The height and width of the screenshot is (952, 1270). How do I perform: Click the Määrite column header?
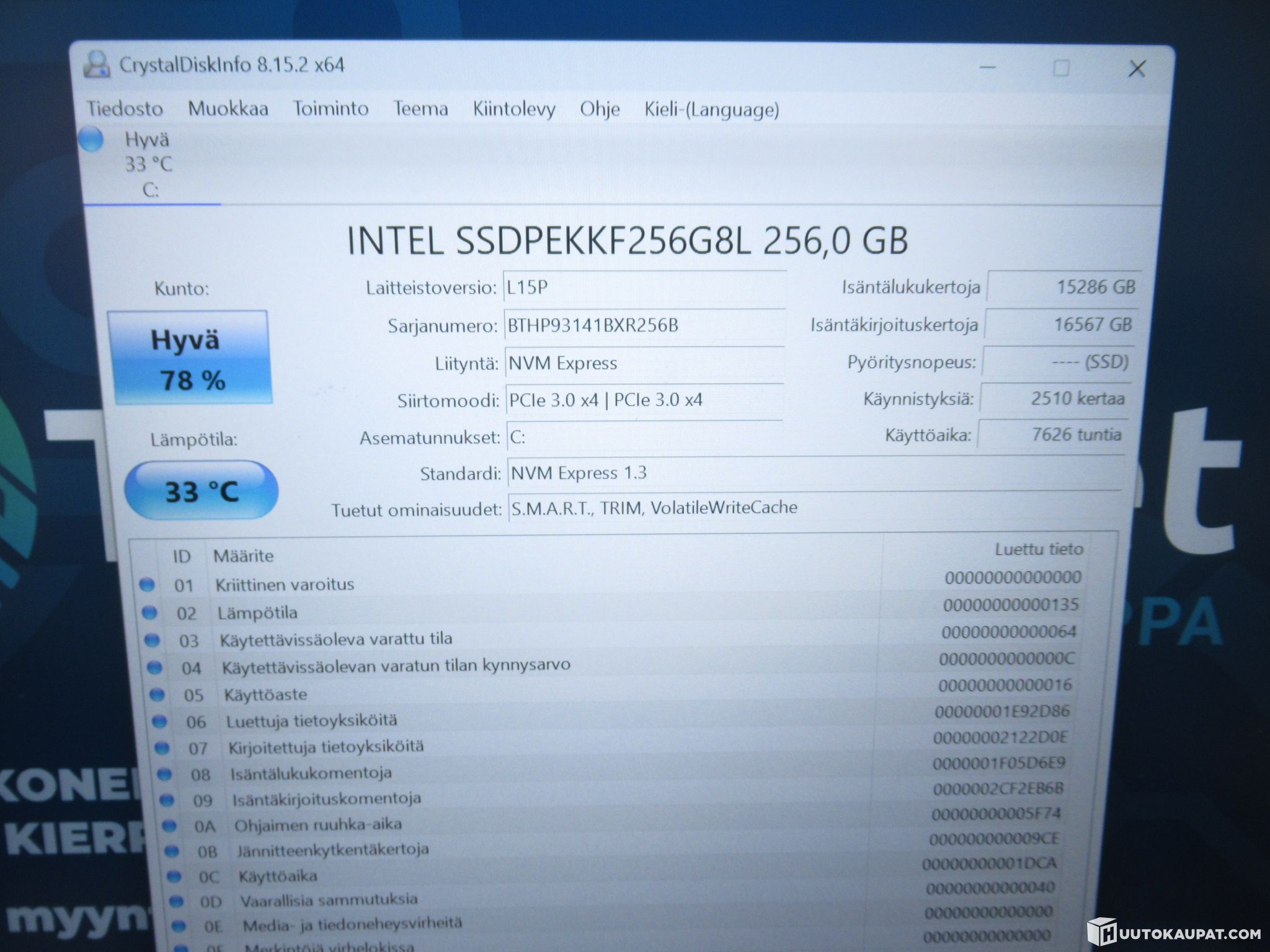(243, 555)
